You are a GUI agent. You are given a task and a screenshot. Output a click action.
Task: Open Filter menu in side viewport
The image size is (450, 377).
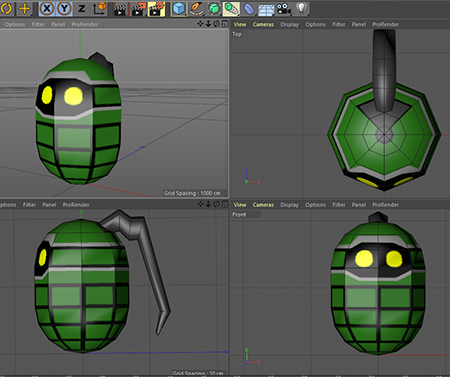tap(29, 205)
